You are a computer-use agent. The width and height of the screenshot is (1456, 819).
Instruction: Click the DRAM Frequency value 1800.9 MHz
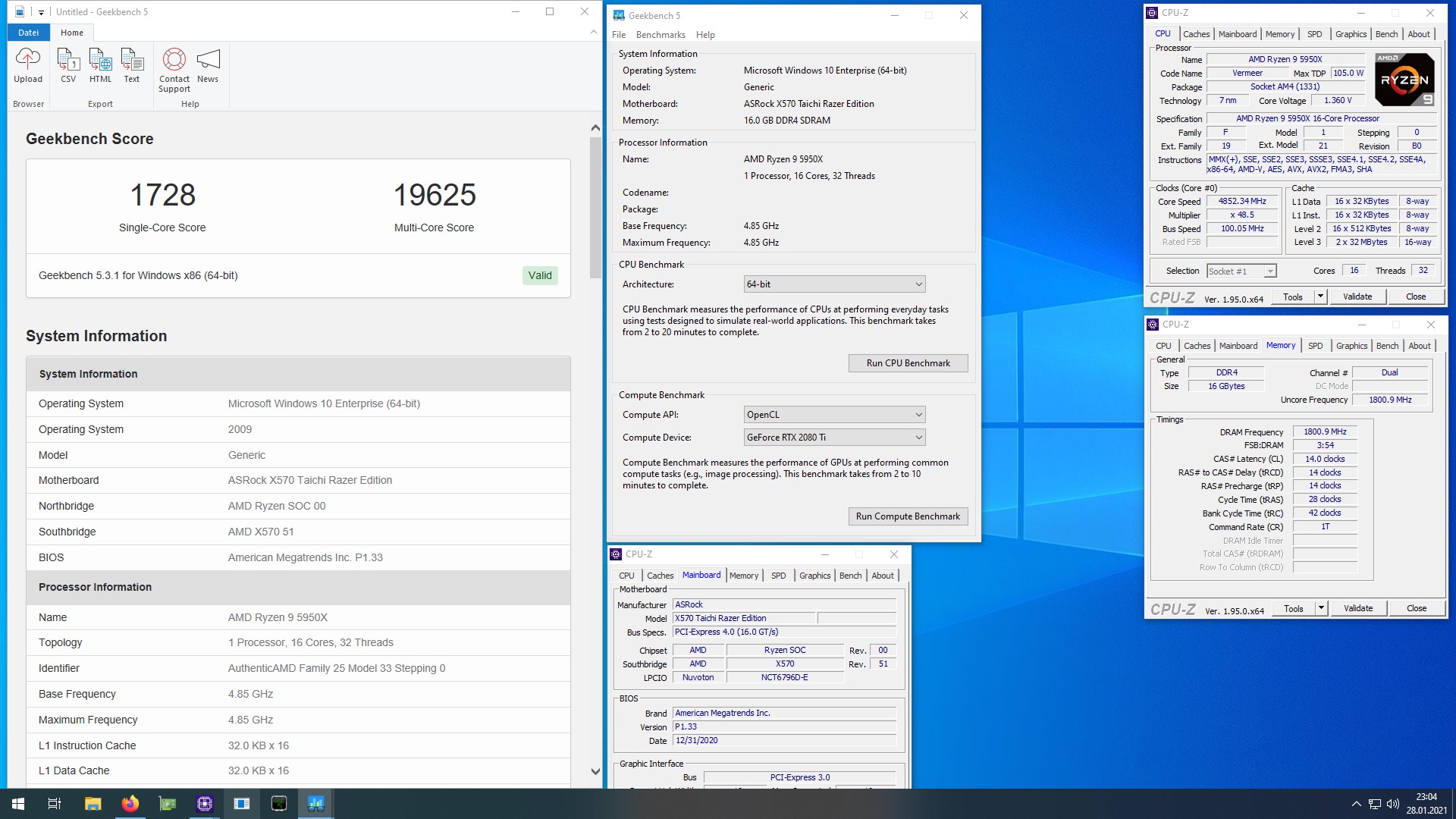click(x=1325, y=432)
